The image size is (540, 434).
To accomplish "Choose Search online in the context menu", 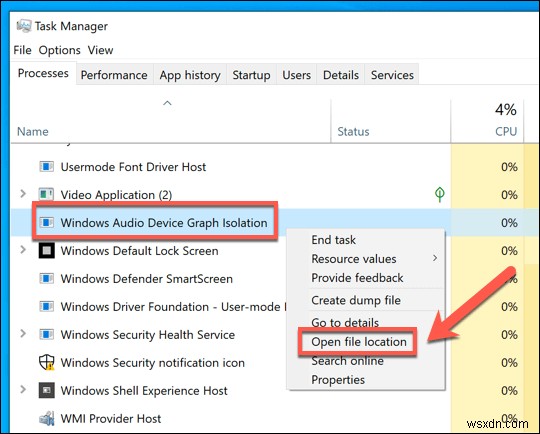I will tap(366, 361).
